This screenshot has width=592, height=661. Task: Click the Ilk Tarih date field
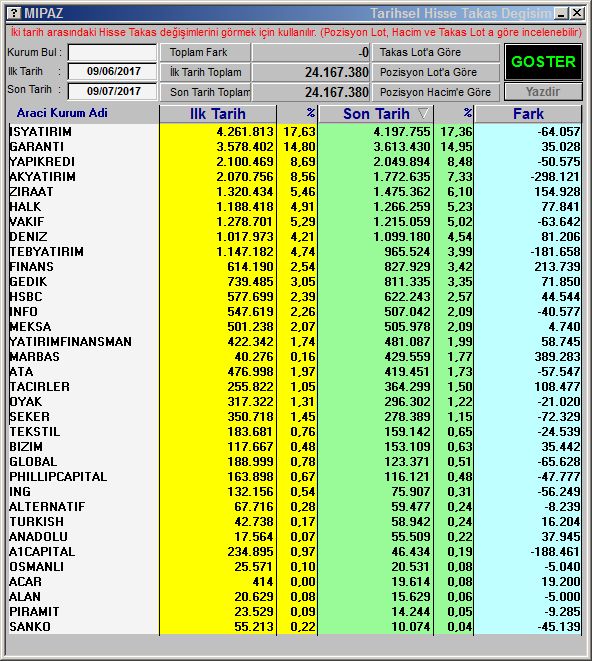(112, 71)
